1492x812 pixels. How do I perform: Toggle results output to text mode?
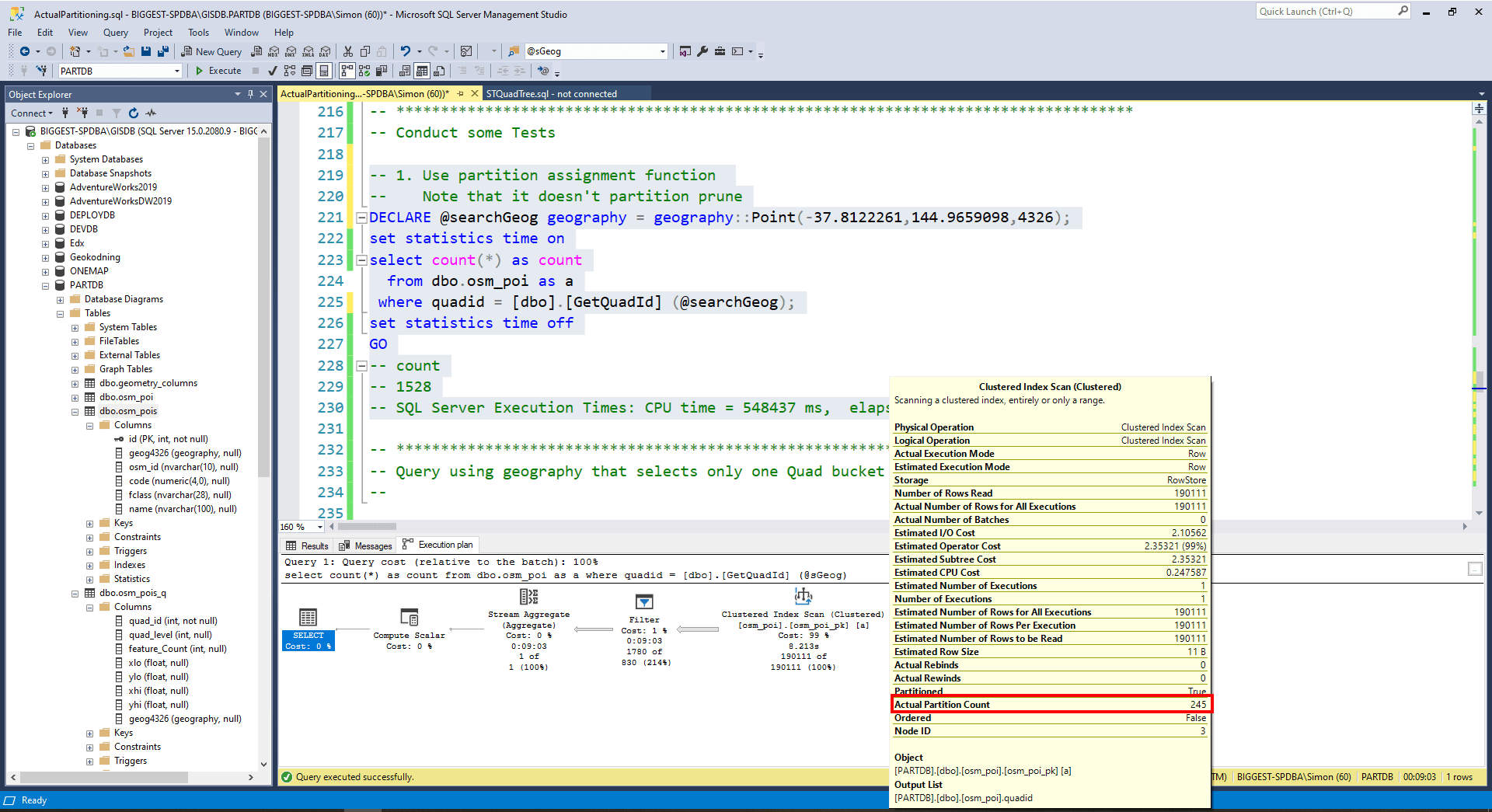404,71
